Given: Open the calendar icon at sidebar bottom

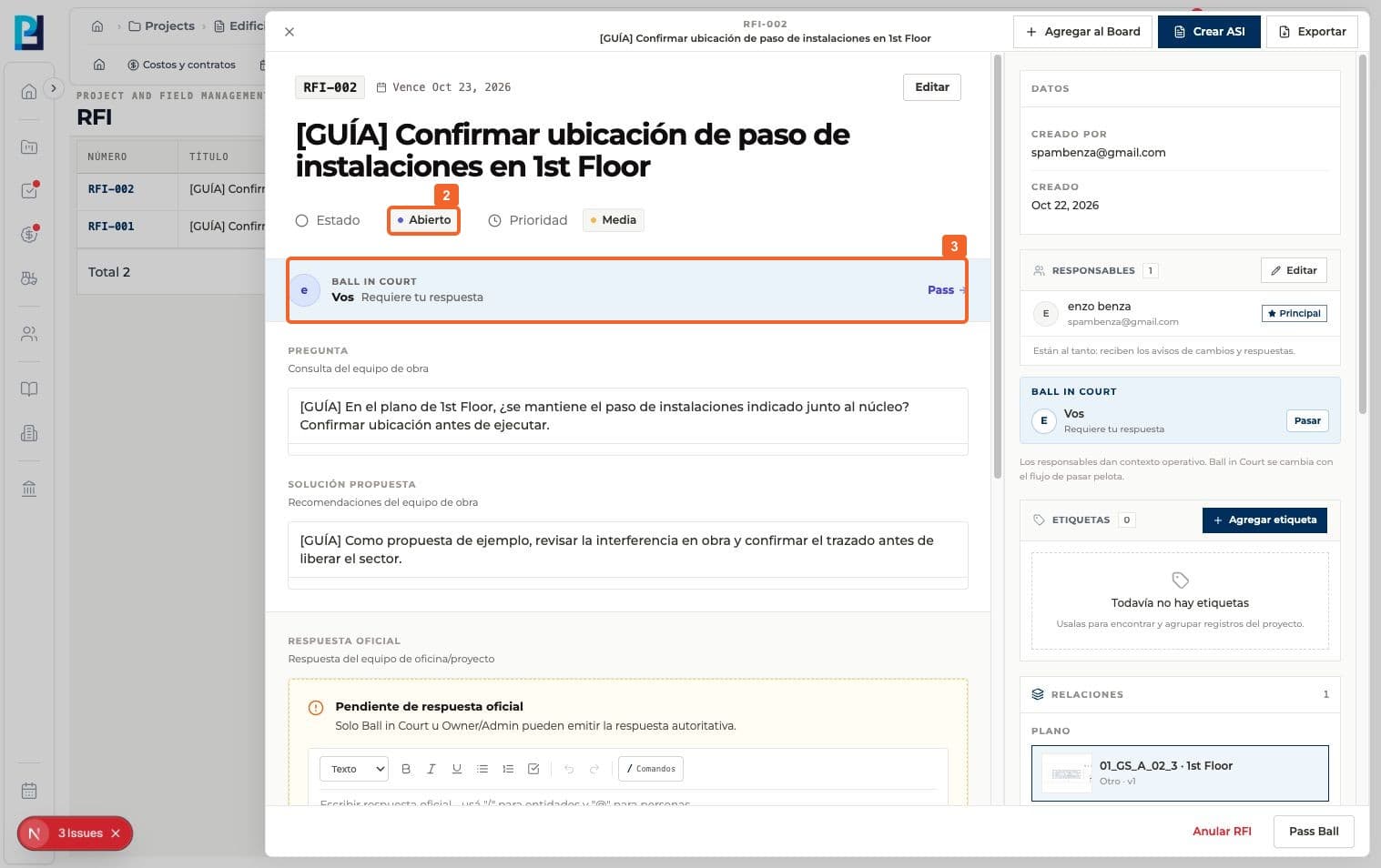Looking at the screenshot, I should 29,791.
